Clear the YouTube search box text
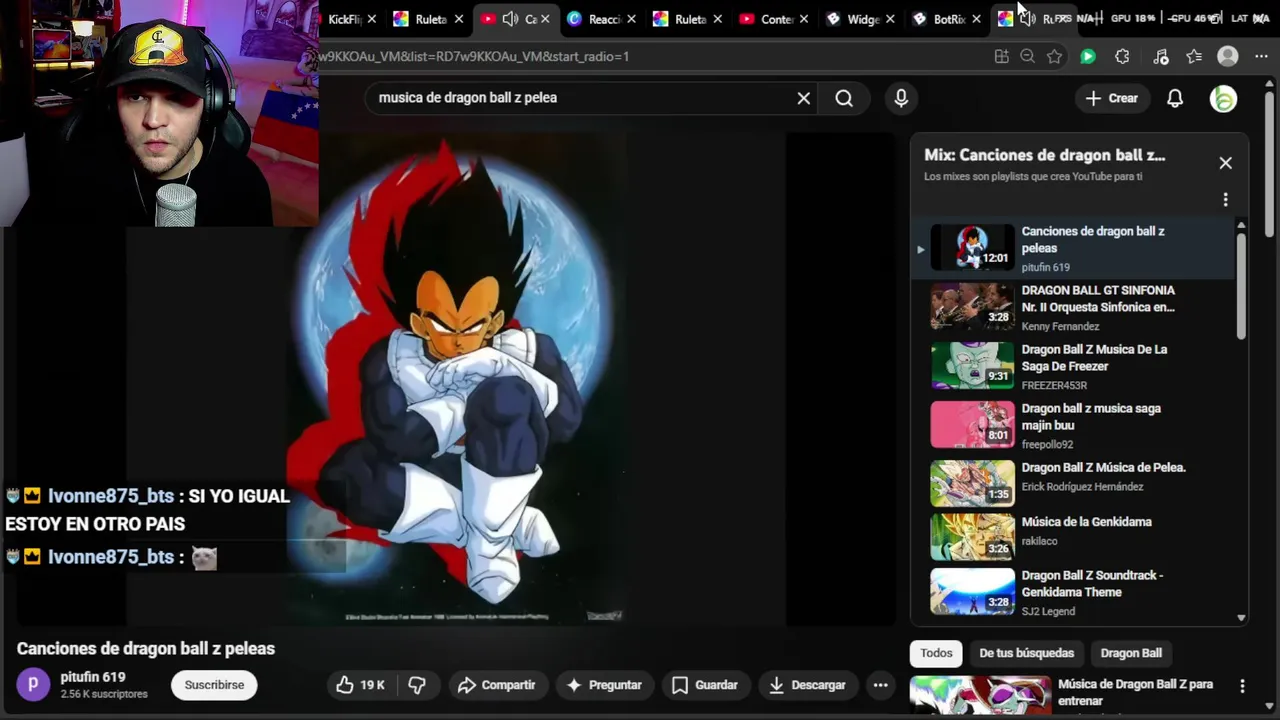Screen dimensions: 1280x720 [x=803, y=98]
